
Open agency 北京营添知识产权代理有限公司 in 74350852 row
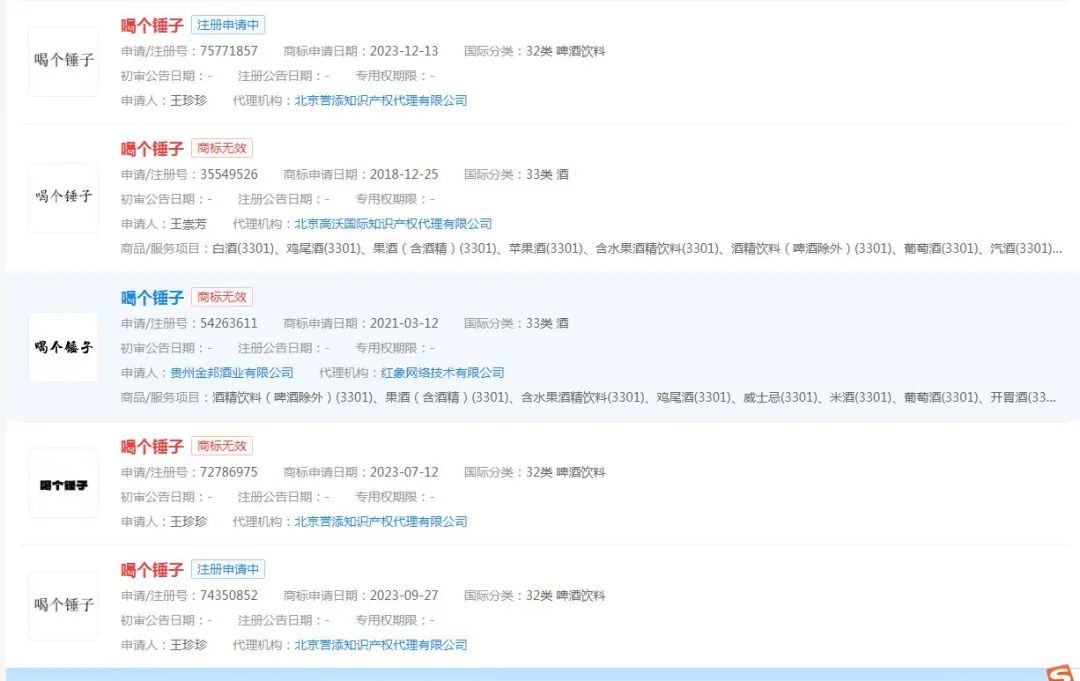click(x=381, y=645)
